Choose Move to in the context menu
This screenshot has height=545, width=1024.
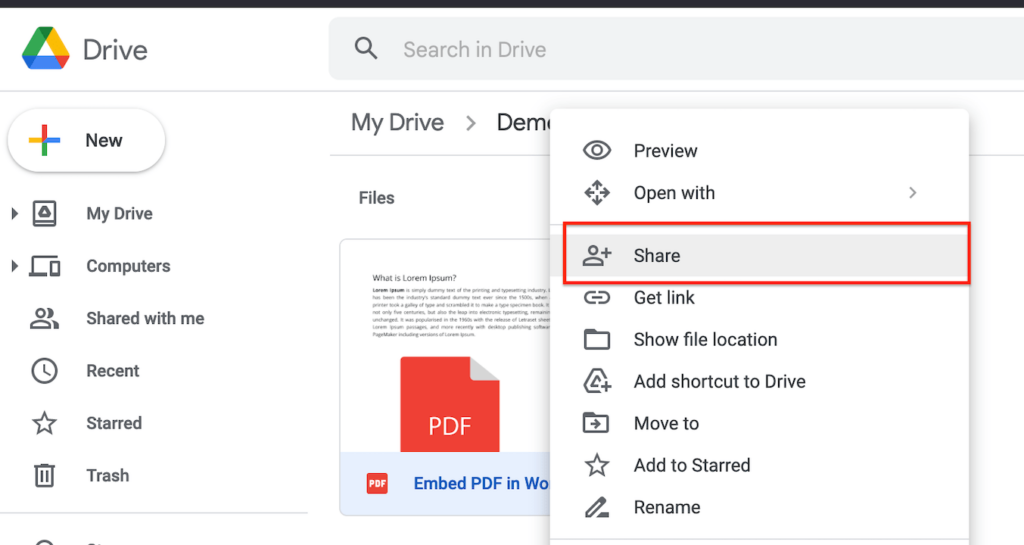pyautogui.click(x=666, y=423)
